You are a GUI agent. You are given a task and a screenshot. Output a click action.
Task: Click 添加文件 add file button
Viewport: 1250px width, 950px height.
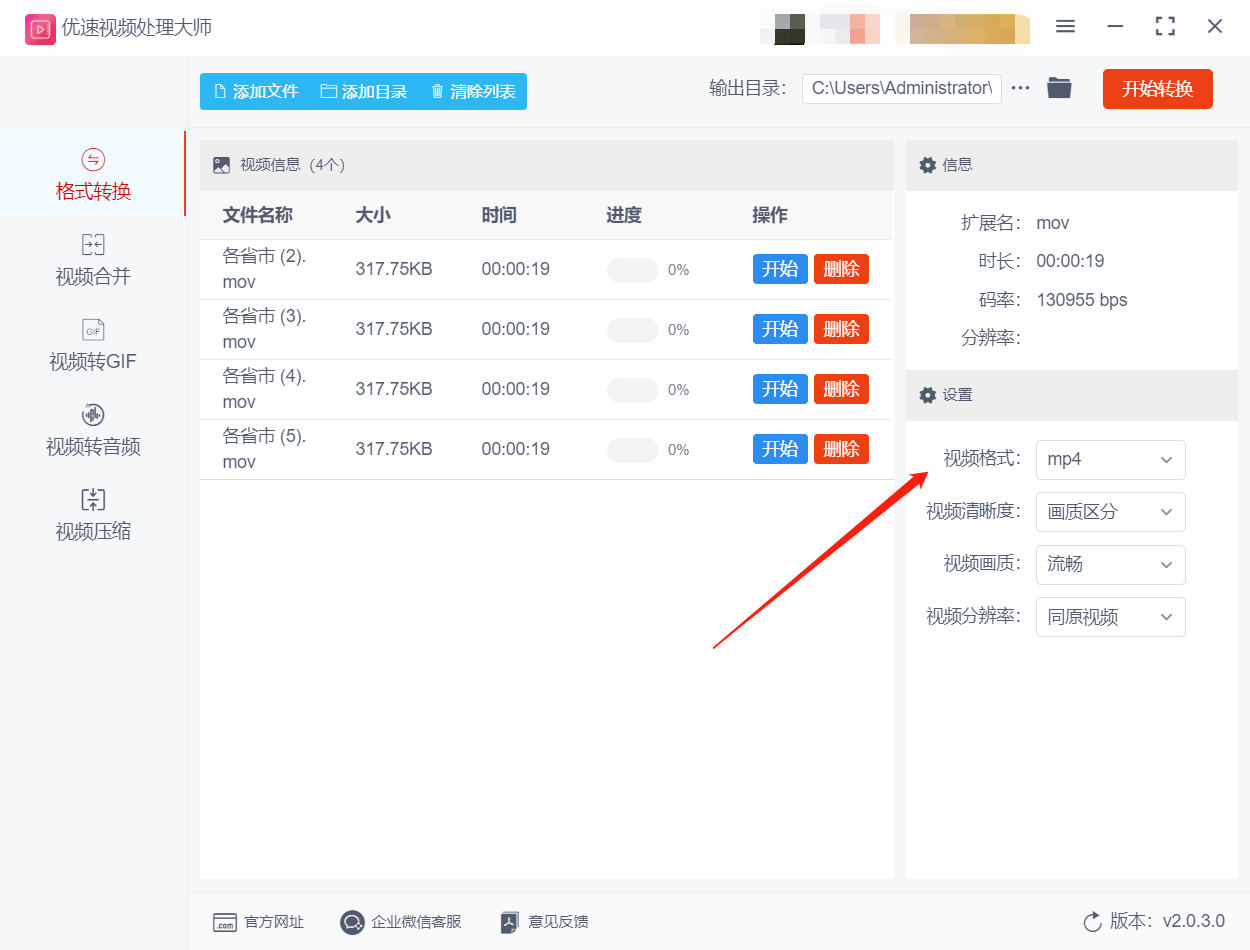pos(256,91)
